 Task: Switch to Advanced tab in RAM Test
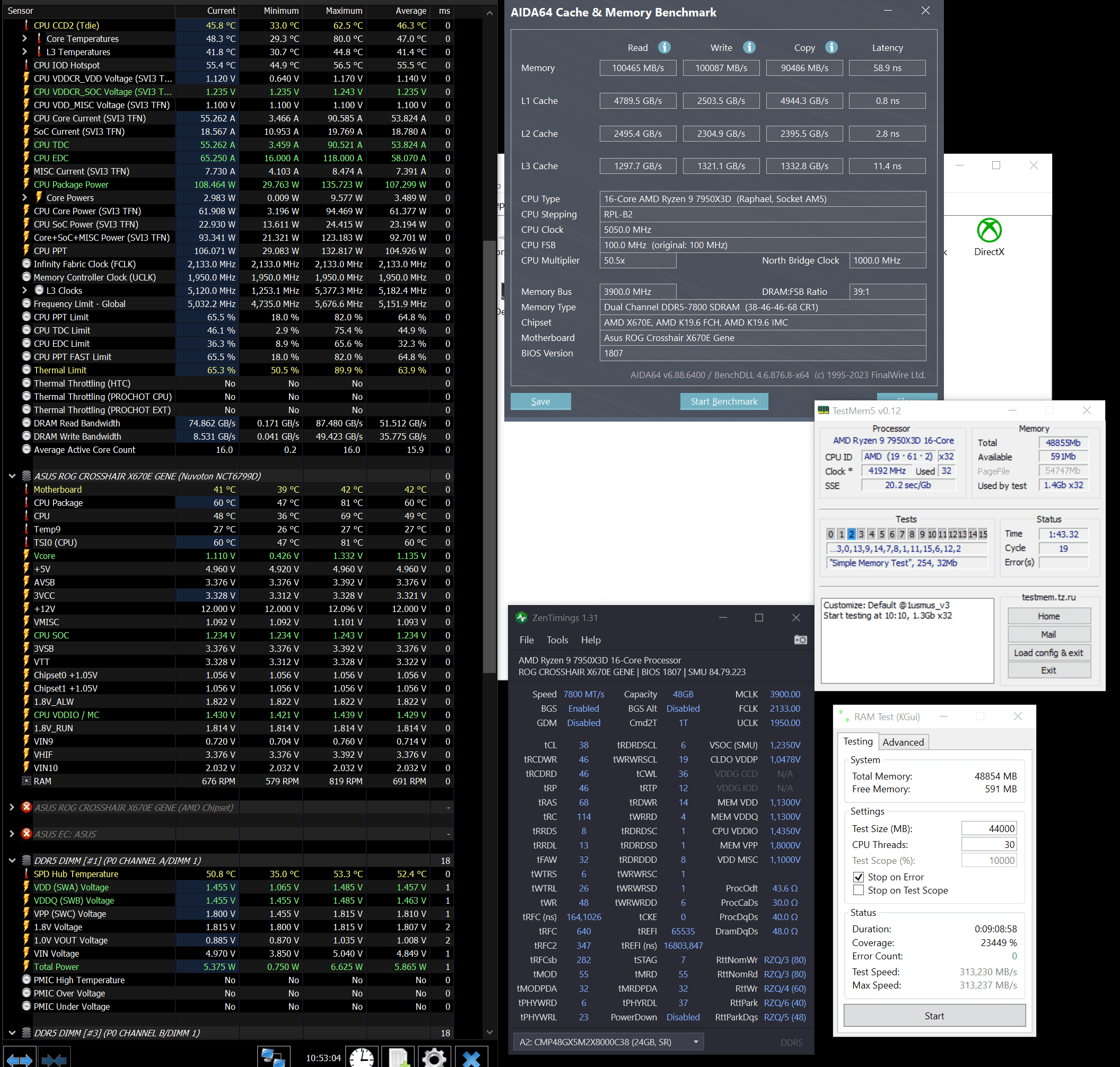pos(903,742)
